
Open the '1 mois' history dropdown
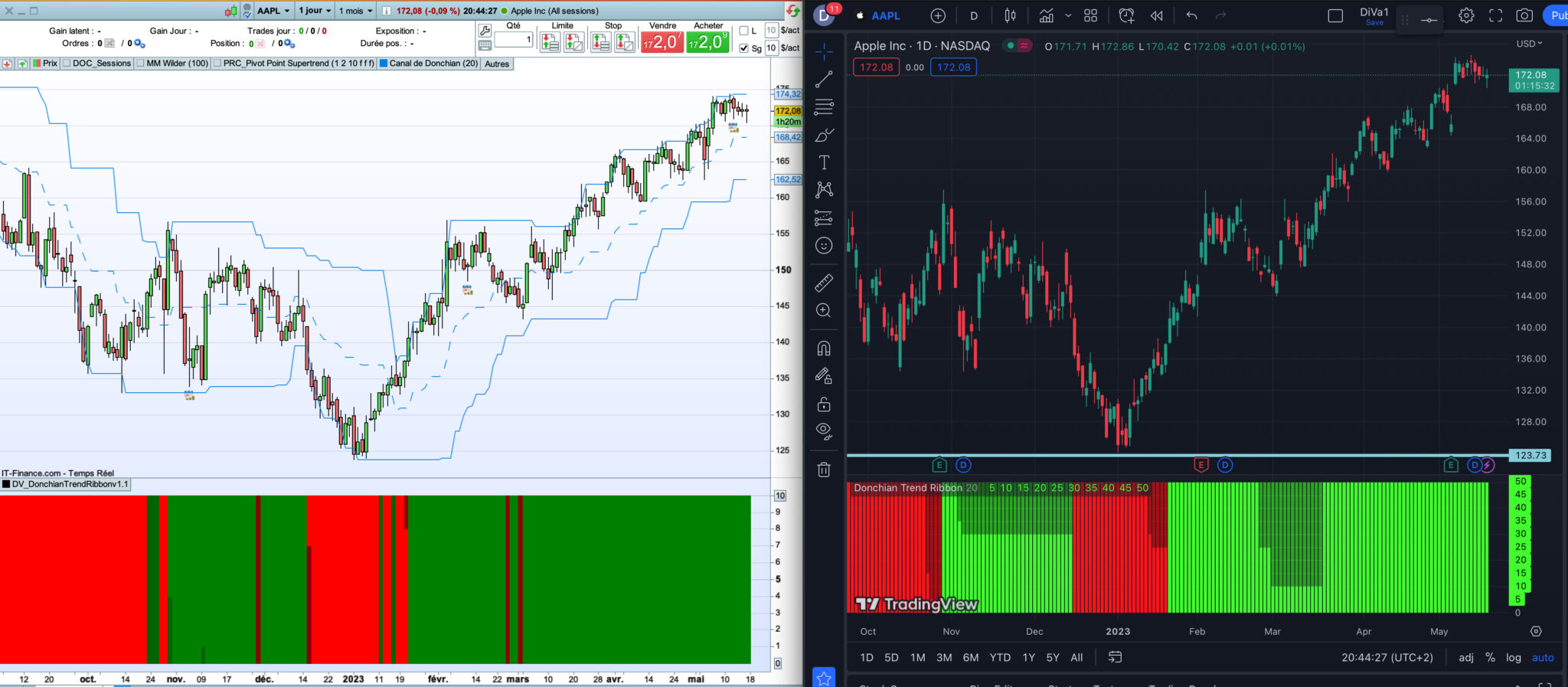pyautogui.click(x=356, y=11)
